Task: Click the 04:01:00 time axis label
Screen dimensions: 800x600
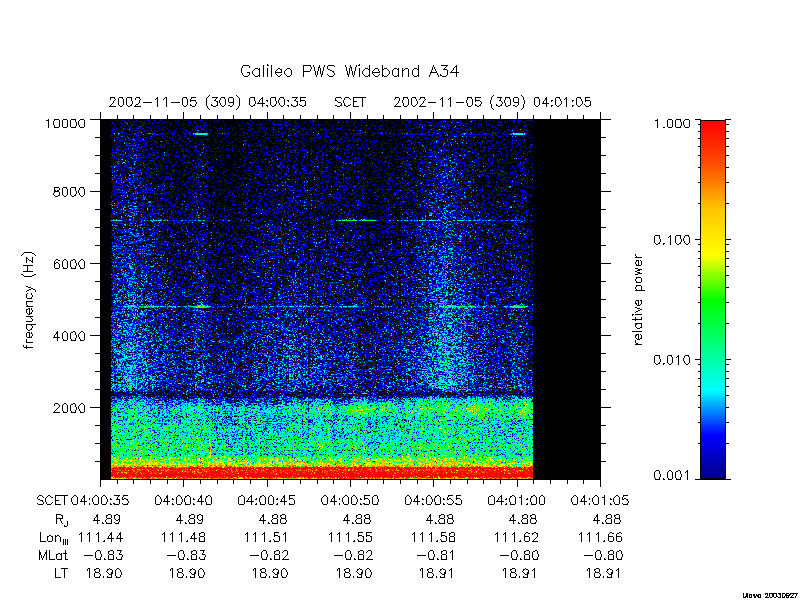Action: point(516,501)
